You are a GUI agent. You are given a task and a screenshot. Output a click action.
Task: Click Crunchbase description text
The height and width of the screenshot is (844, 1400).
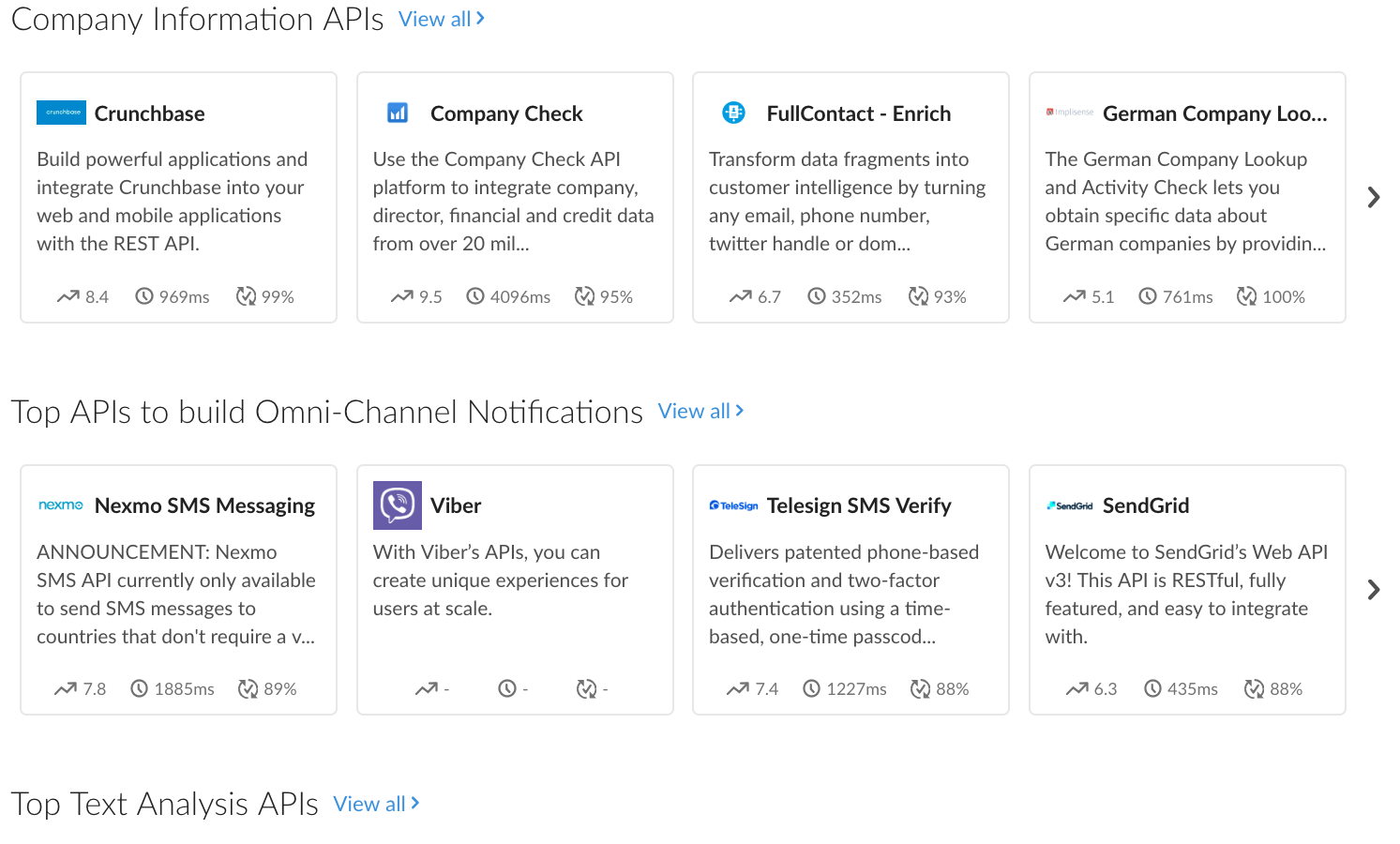pyautogui.click(x=173, y=202)
